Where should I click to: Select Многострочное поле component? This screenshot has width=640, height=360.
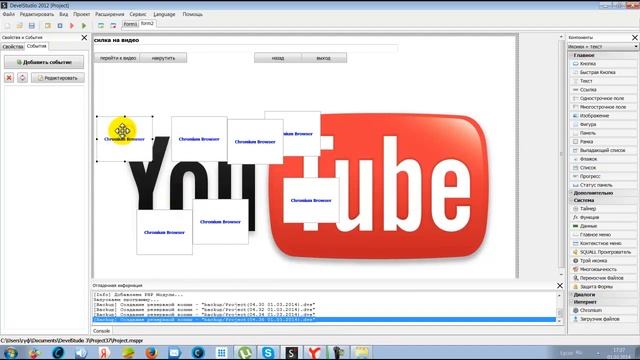604,107
